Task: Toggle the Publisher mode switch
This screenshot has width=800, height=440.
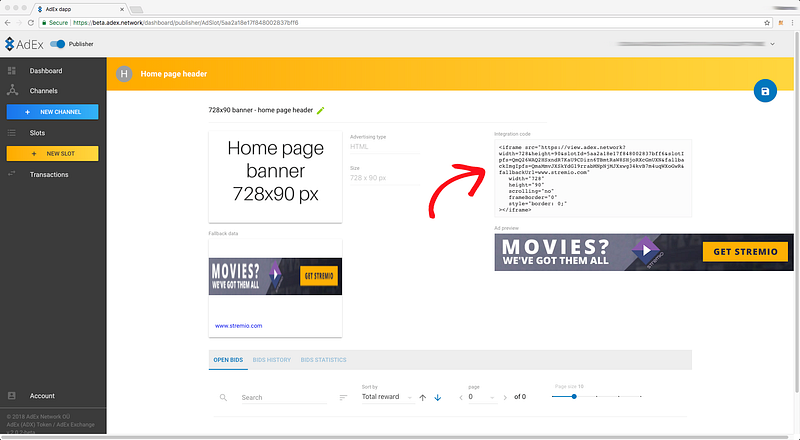Action: pyautogui.click(x=58, y=44)
